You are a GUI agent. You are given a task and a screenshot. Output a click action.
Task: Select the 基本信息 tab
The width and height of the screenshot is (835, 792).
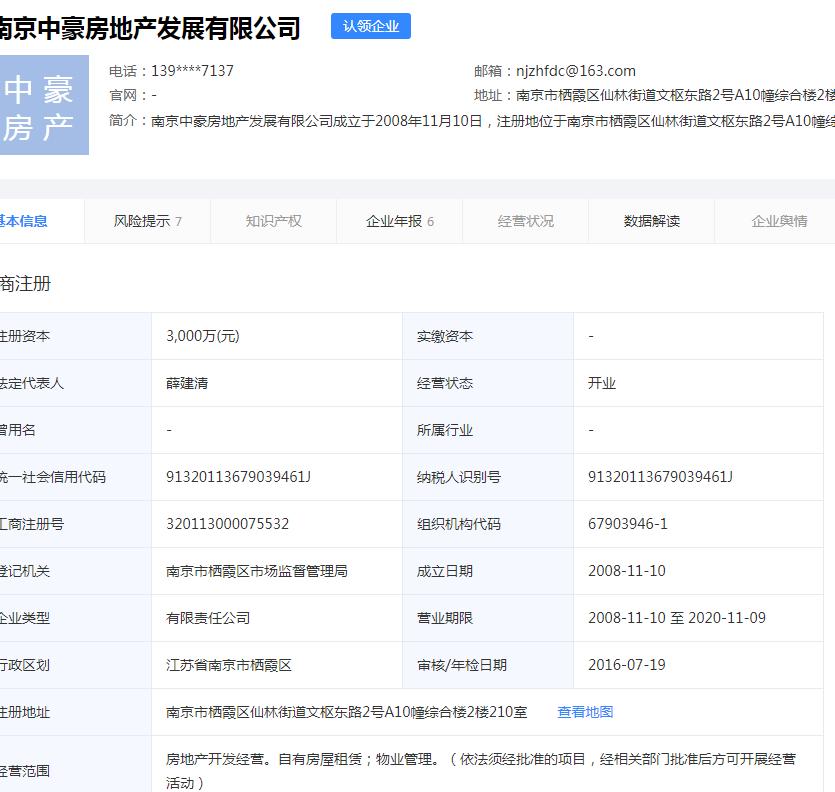(23, 221)
